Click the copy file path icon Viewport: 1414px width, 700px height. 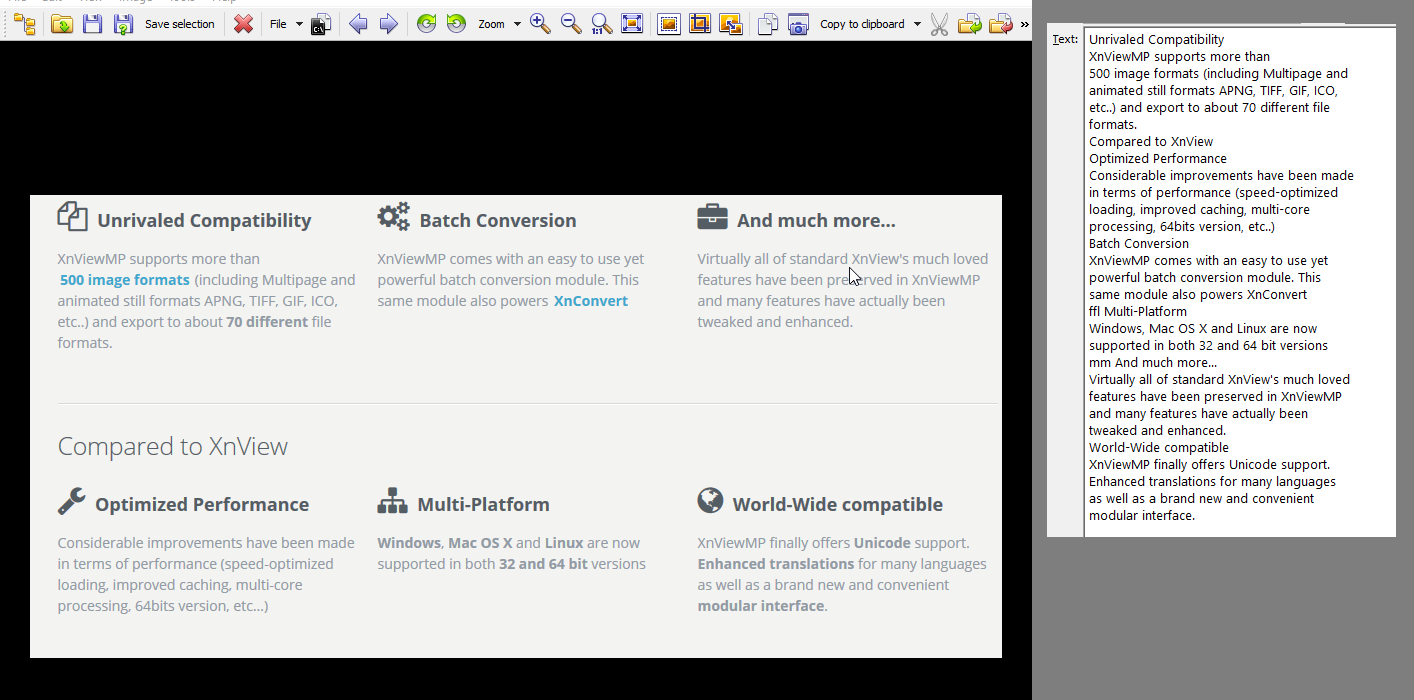pyautogui.click(x=321, y=24)
